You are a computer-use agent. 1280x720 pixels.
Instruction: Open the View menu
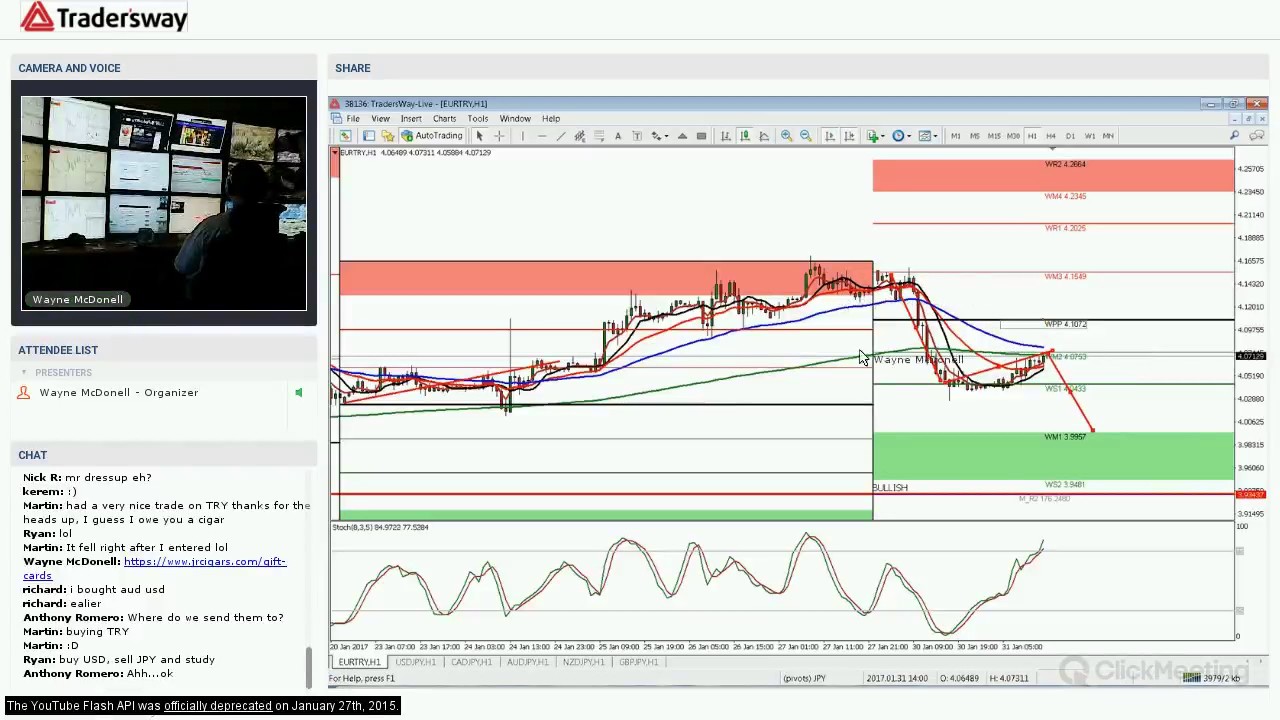(380, 119)
